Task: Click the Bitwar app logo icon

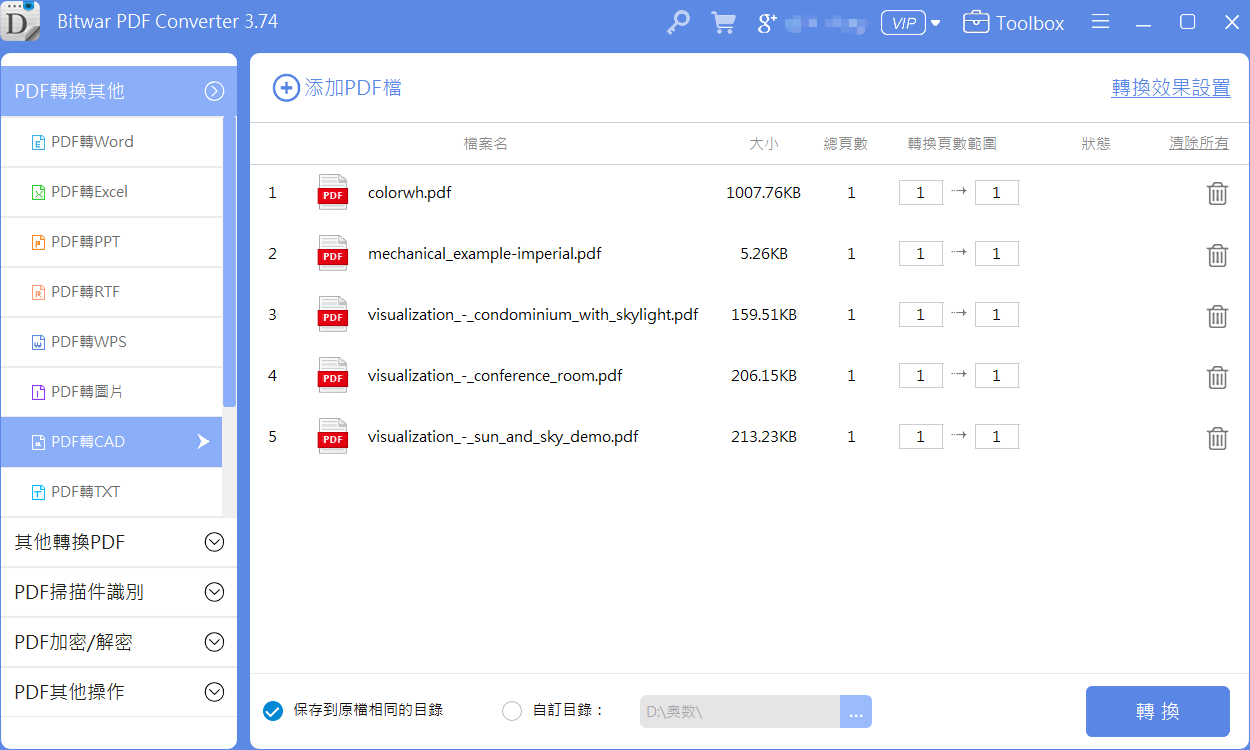Action: click(21, 21)
